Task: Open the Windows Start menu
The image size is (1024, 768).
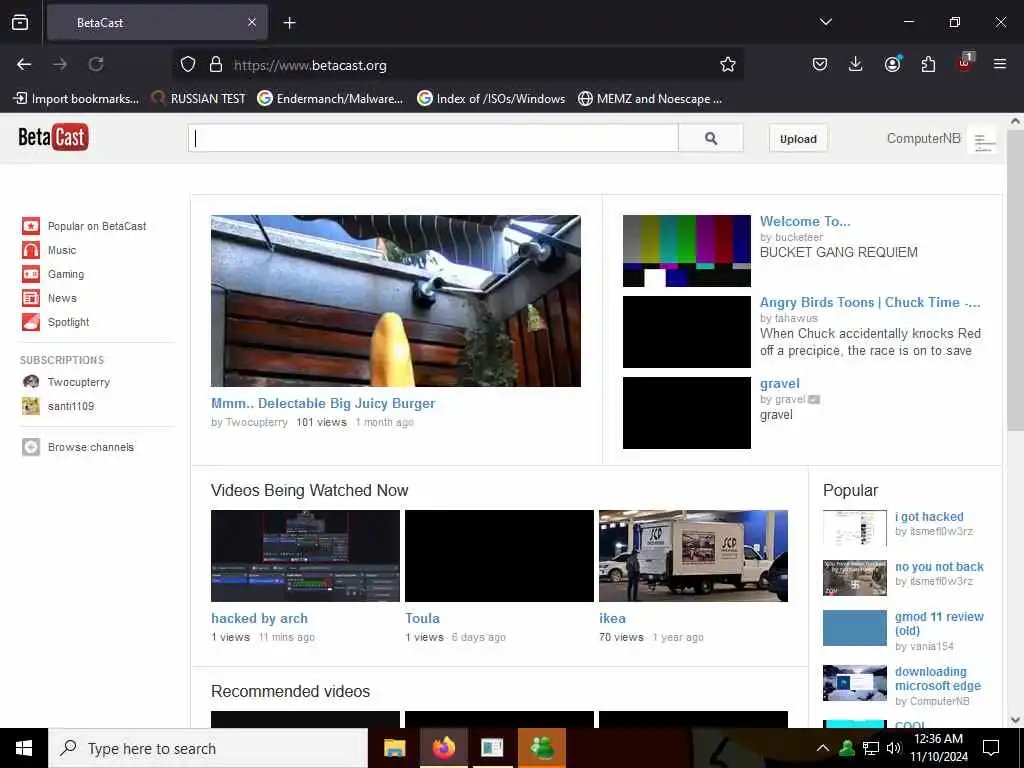Action: 24,748
